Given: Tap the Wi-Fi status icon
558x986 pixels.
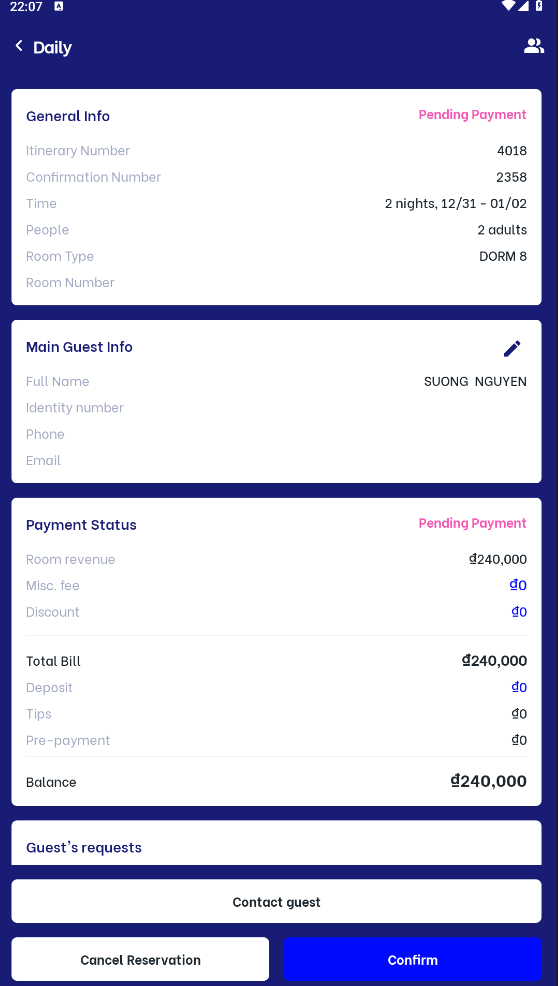Looking at the screenshot, I should (x=508, y=6).
